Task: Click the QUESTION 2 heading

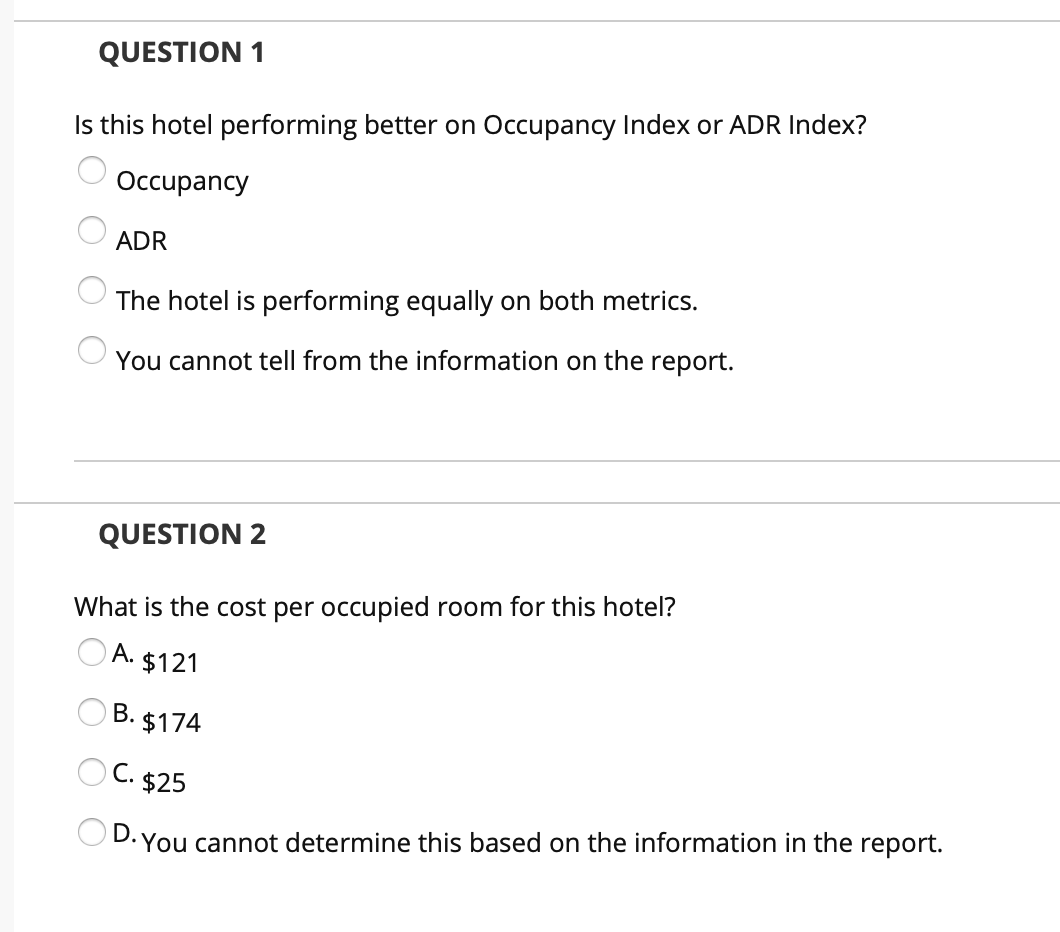Action: tap(183, 535)
